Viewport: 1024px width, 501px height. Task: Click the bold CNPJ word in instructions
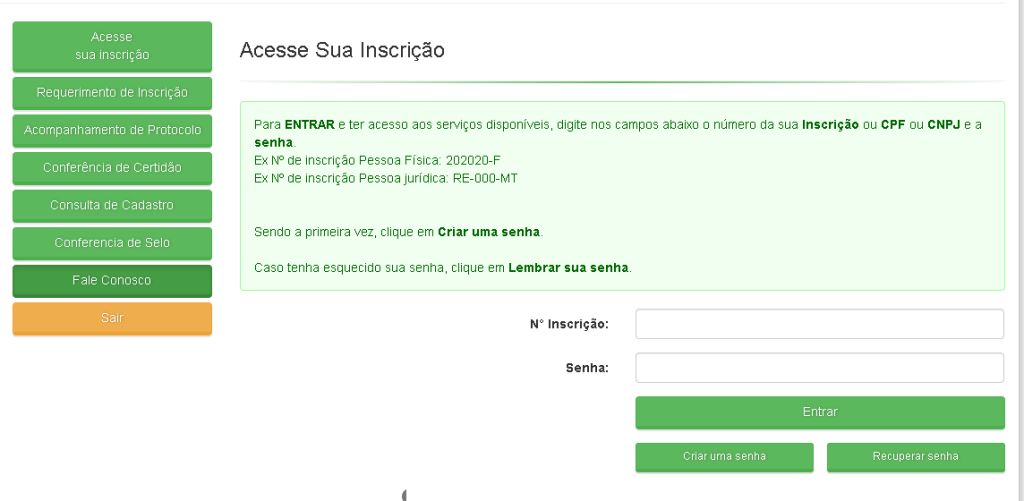(943, 124)
